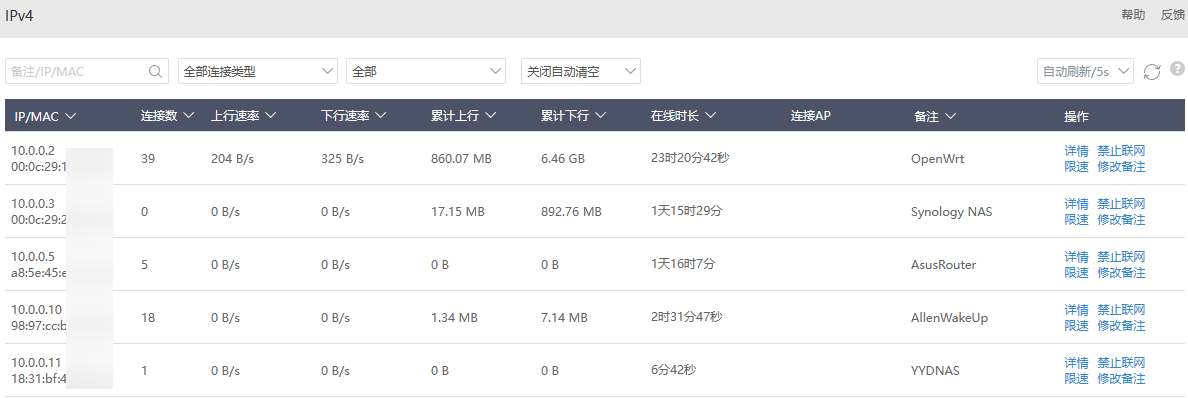Sort by 在线时长 column header
The width and height of the screenshot is (1188, 398).
[683, 116]
